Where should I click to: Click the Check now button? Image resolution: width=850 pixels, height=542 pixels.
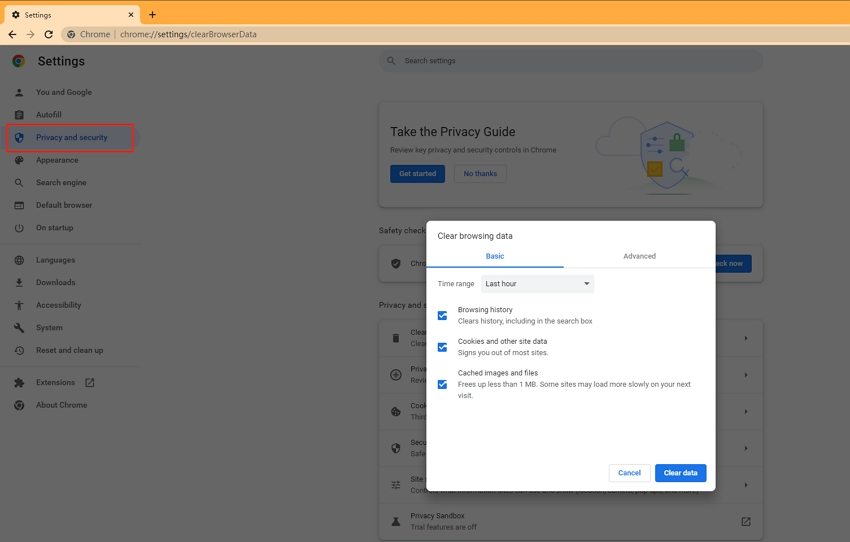click(733, 263)
